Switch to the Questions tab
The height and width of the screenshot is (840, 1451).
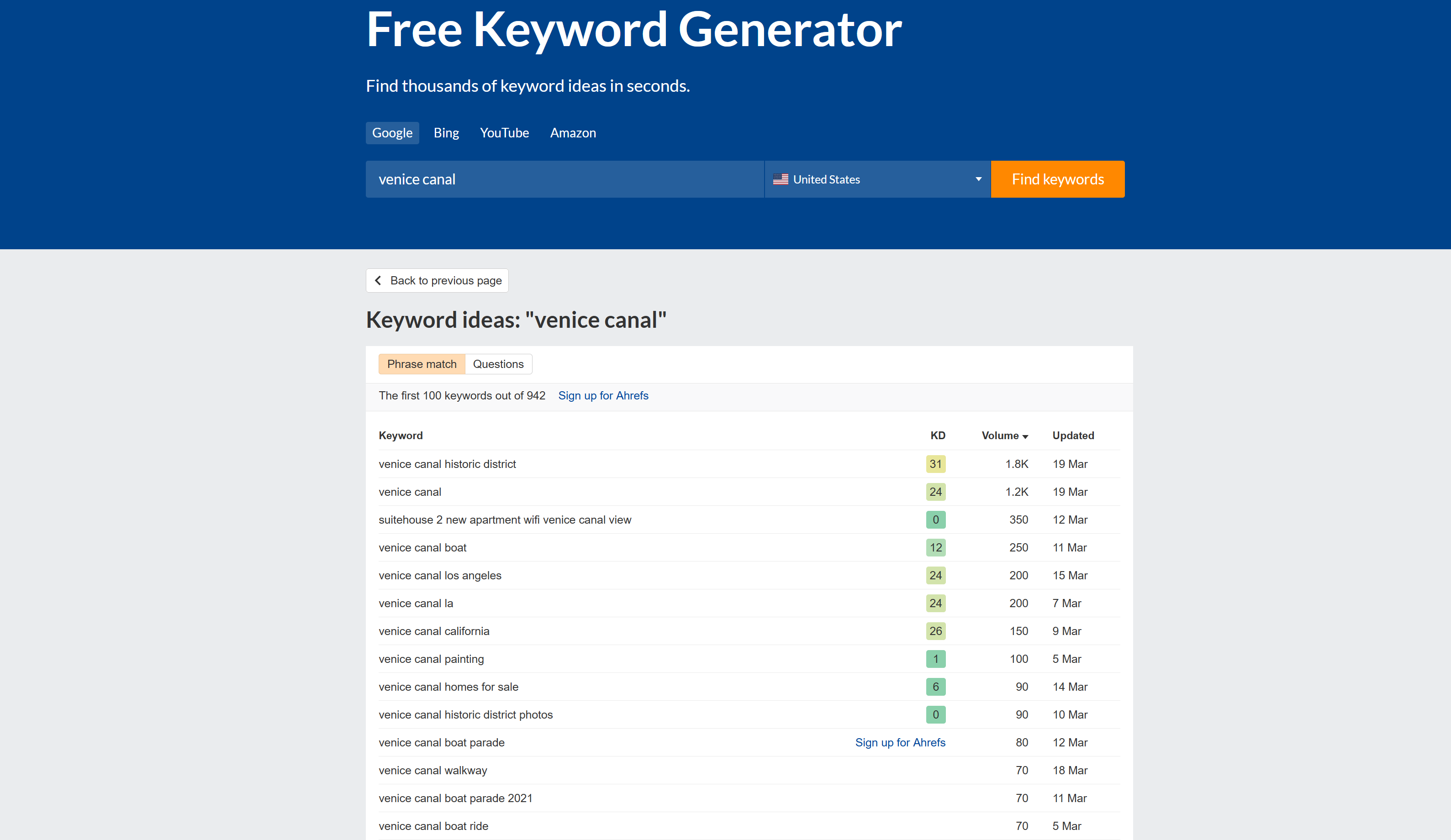pos(498,364)
